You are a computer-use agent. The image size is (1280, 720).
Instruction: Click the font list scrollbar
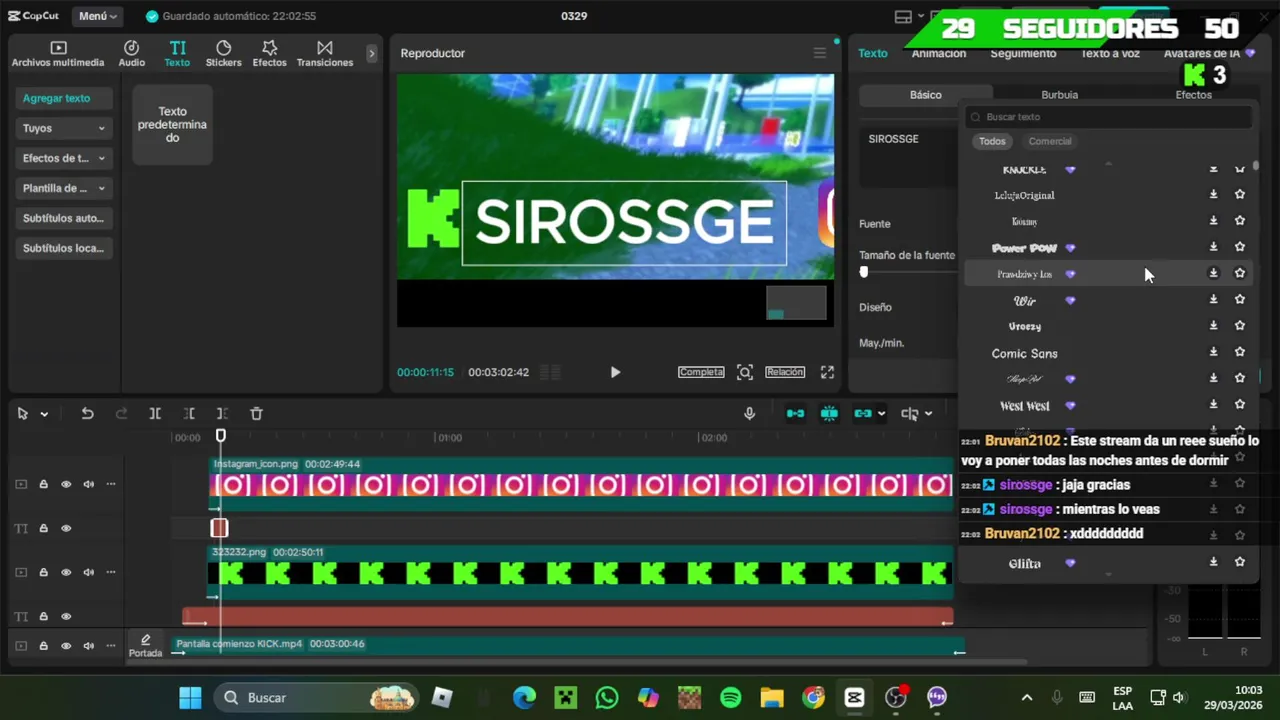click(x=1255, y=166)
